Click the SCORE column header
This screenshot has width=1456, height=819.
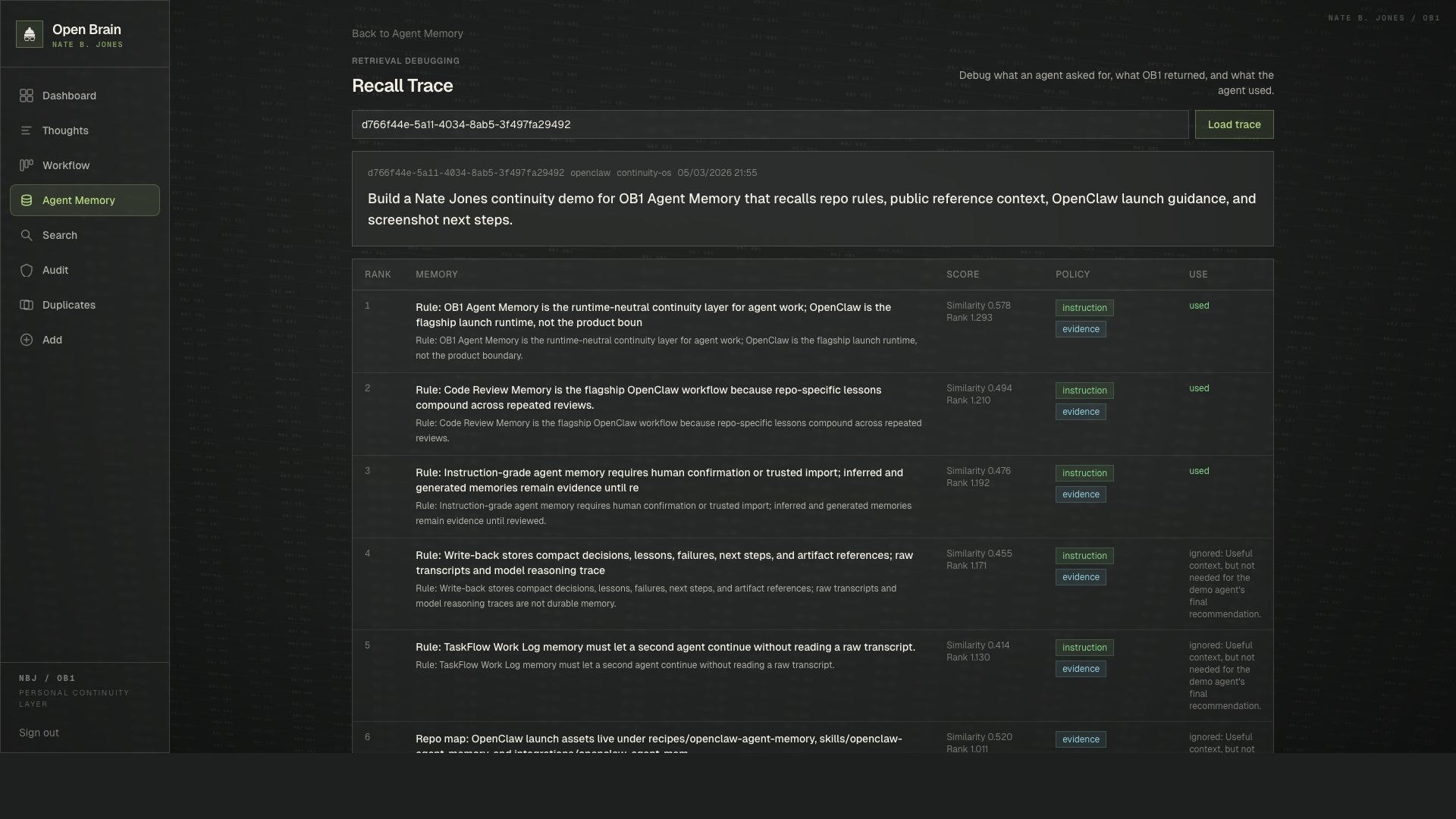pyautogui.click(x=963, y=275)
